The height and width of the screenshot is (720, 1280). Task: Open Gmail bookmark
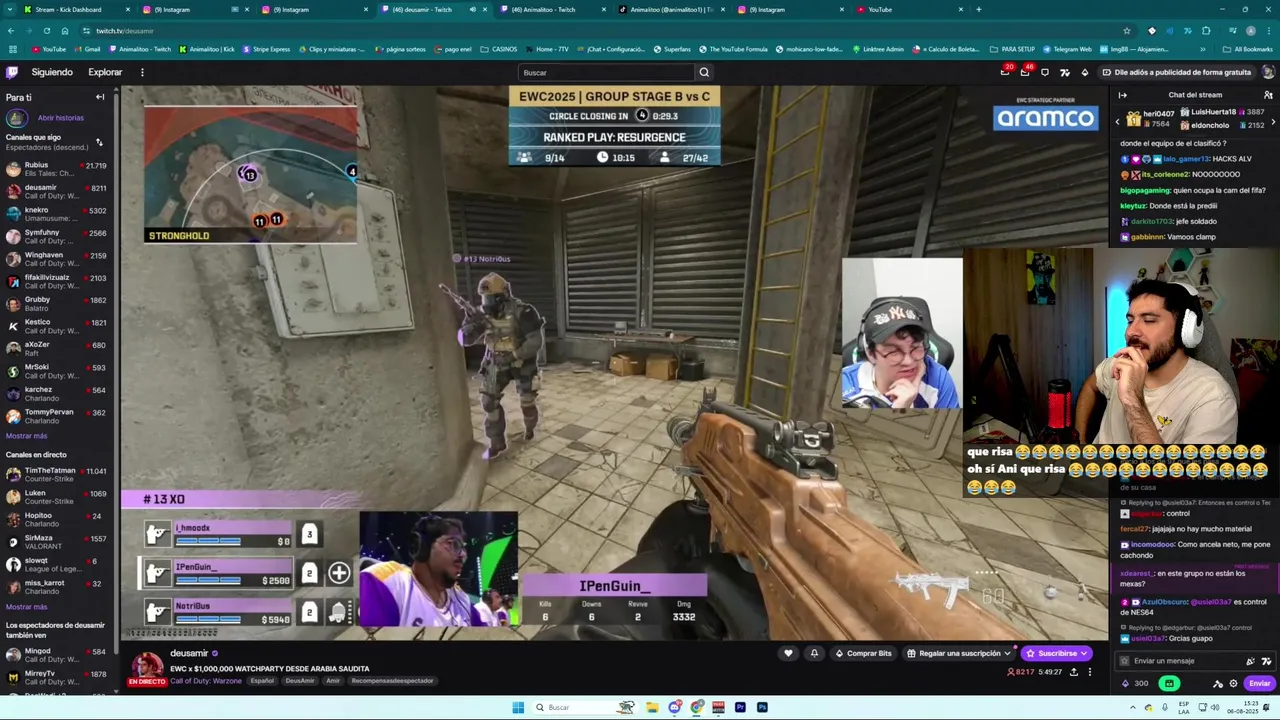[x=87, y=49]
